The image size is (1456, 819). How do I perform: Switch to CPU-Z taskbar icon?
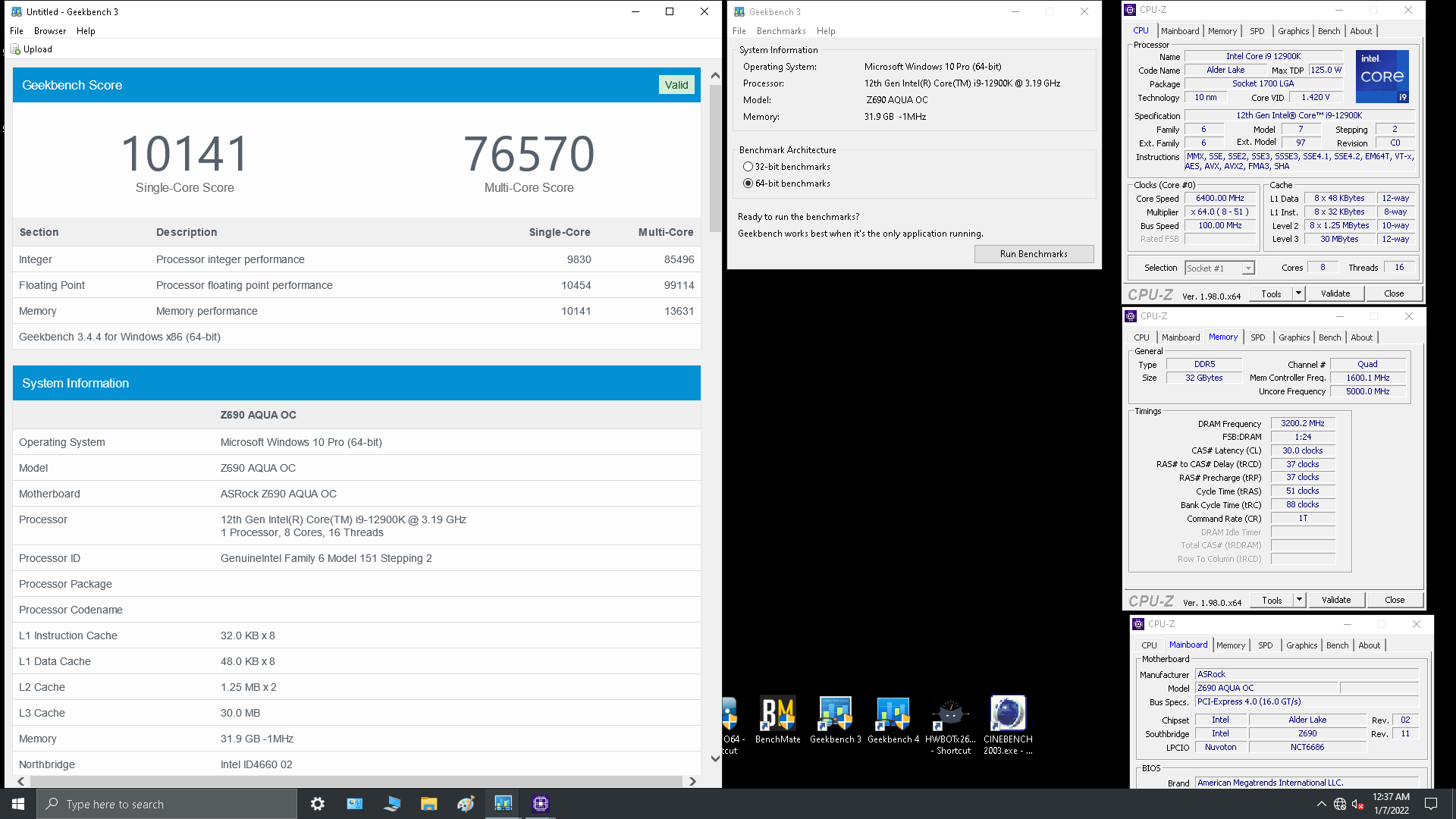click(541, 804)
